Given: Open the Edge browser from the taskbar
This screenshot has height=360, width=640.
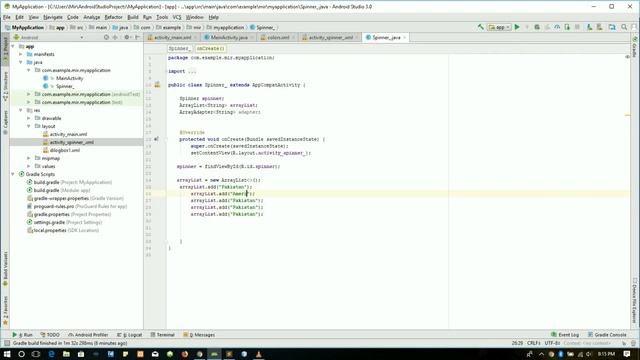Looking at the screenshot, I should pyautogui.click(x=51, y=354).
